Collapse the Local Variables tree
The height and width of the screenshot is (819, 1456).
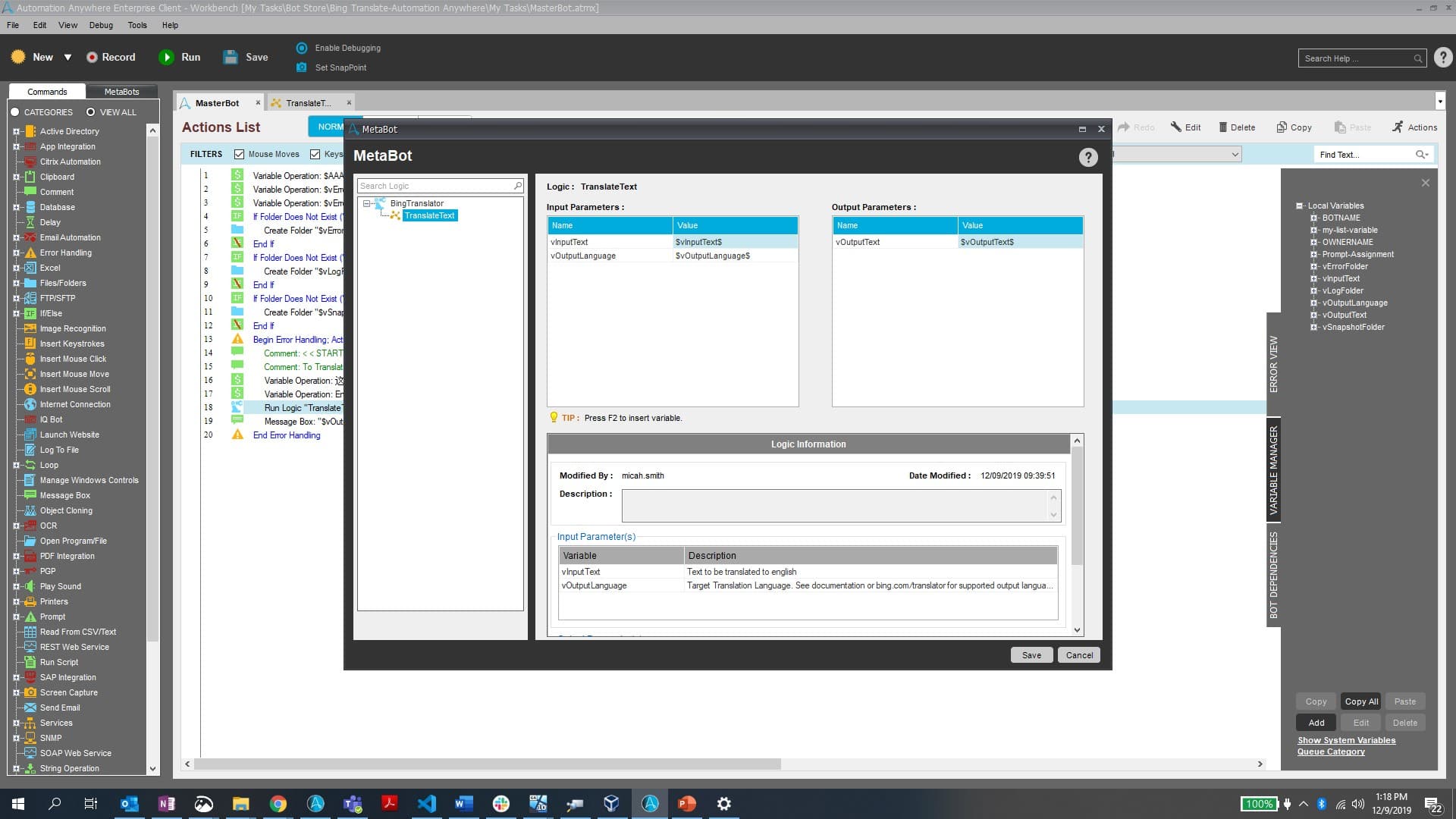tap(1300, 206)
